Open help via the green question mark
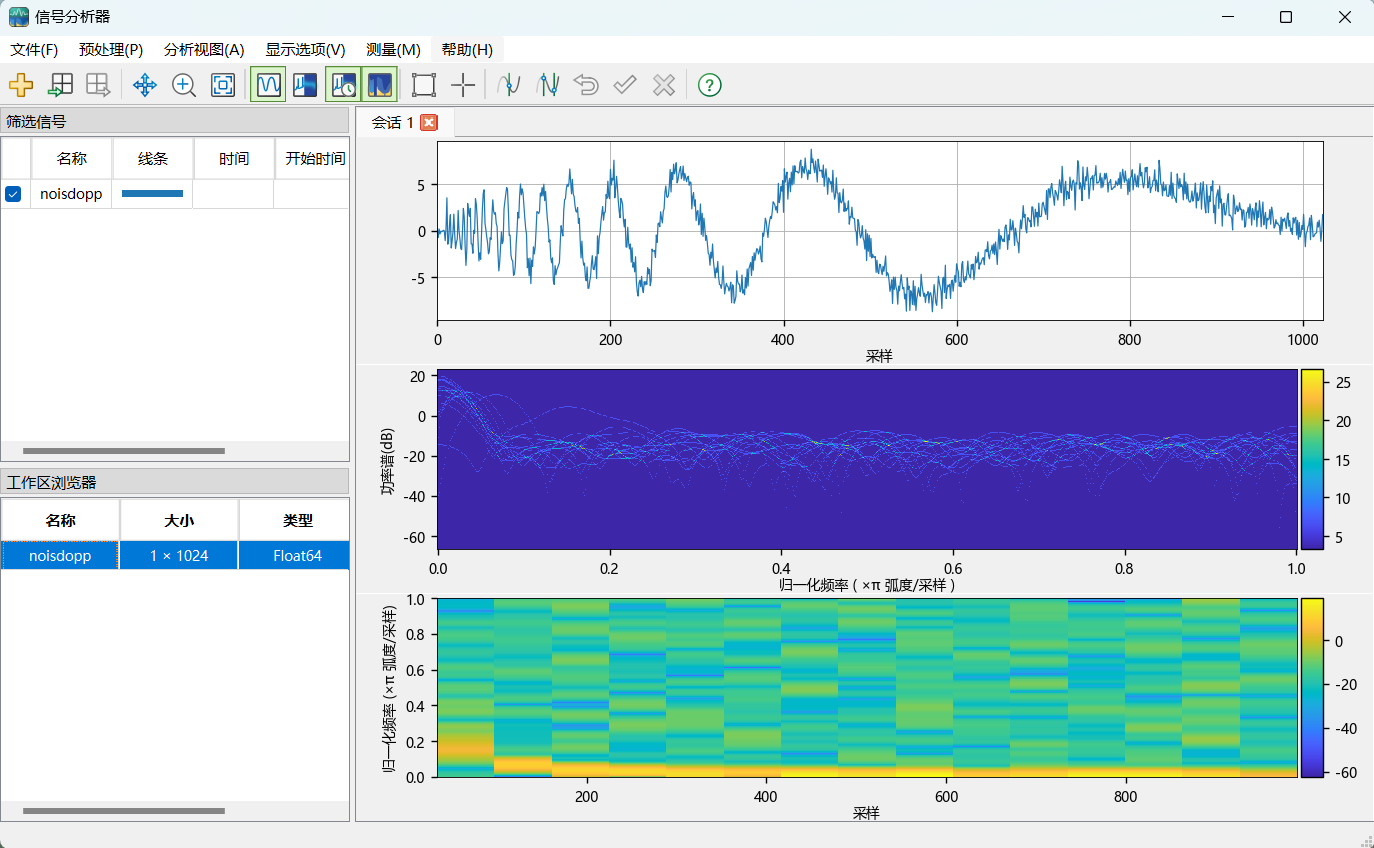This screenshot has width=1374, height=848. tap(709, 85)
